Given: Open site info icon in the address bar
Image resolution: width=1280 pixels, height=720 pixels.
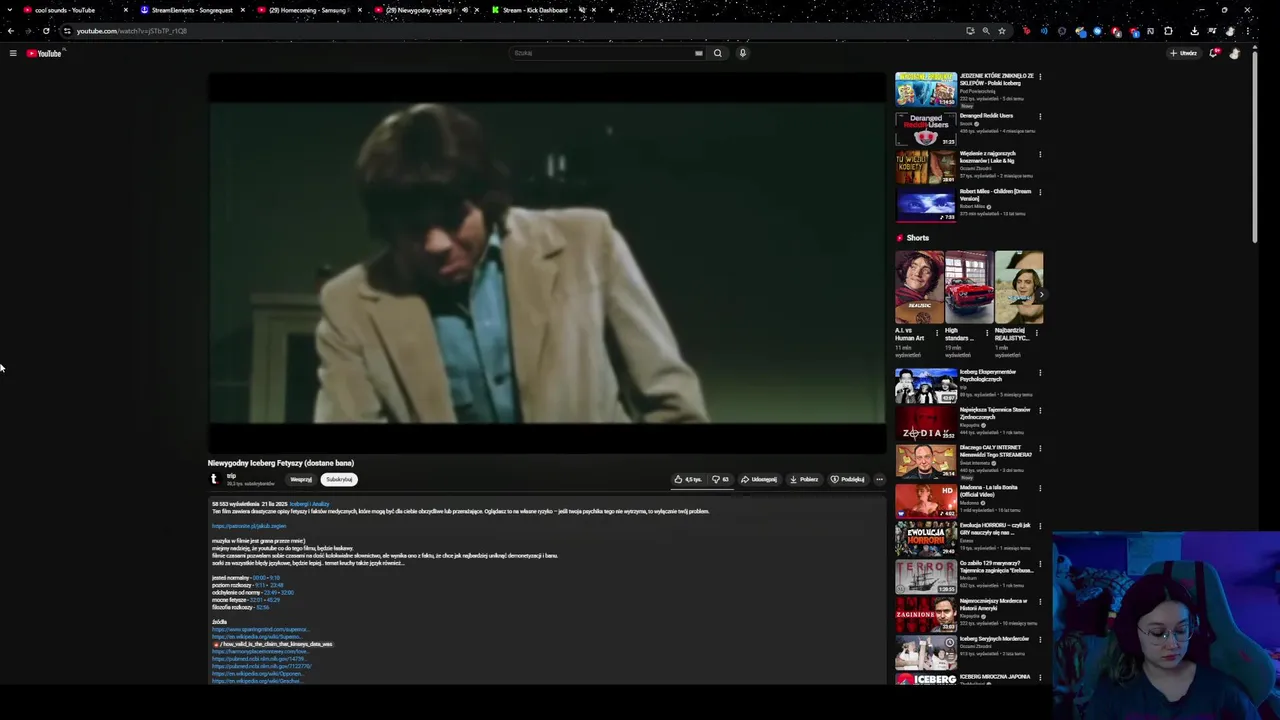Looking at the screenshot, I should point(67,31).
